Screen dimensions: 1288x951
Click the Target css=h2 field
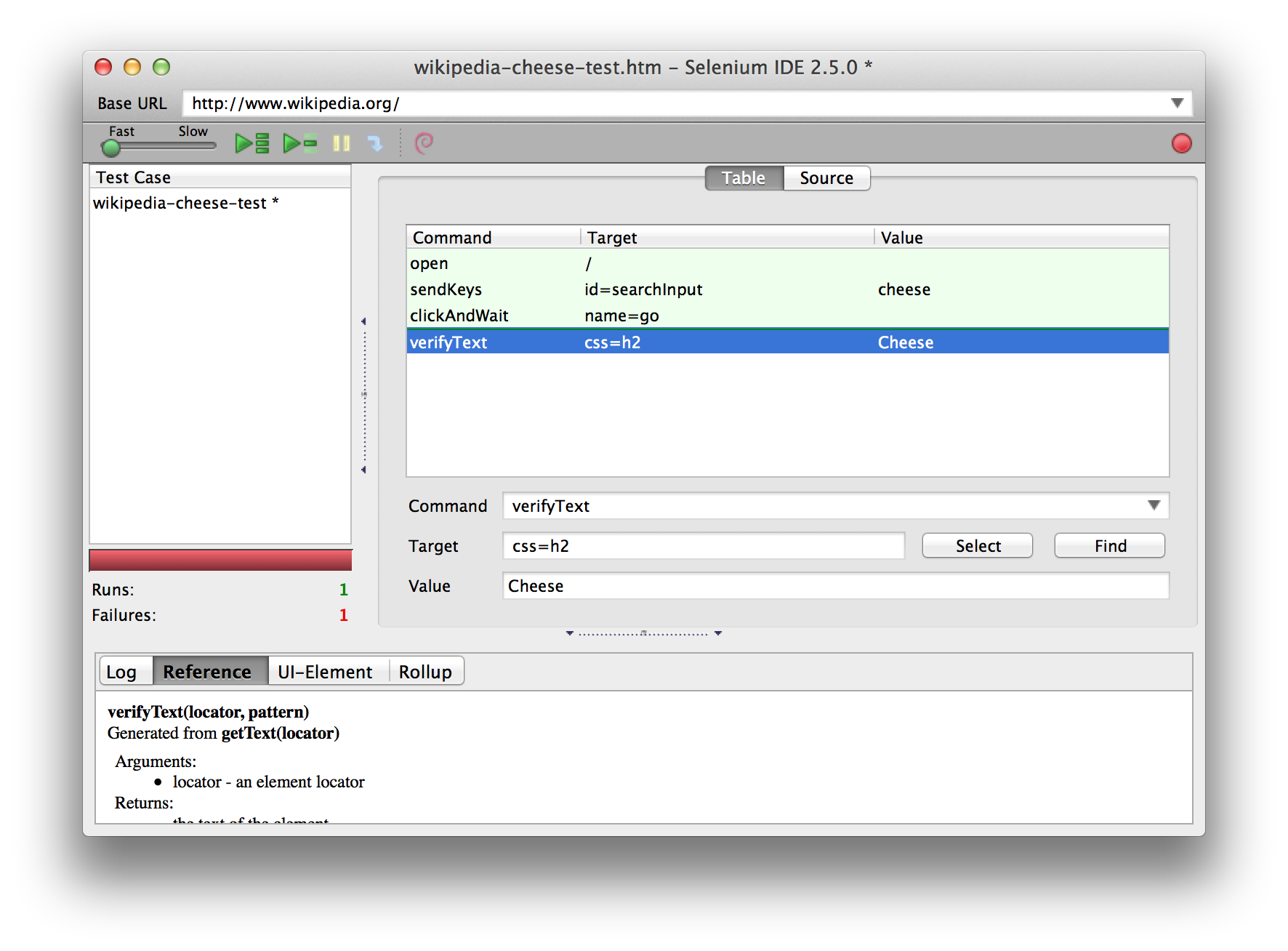[x=704, y=546]
